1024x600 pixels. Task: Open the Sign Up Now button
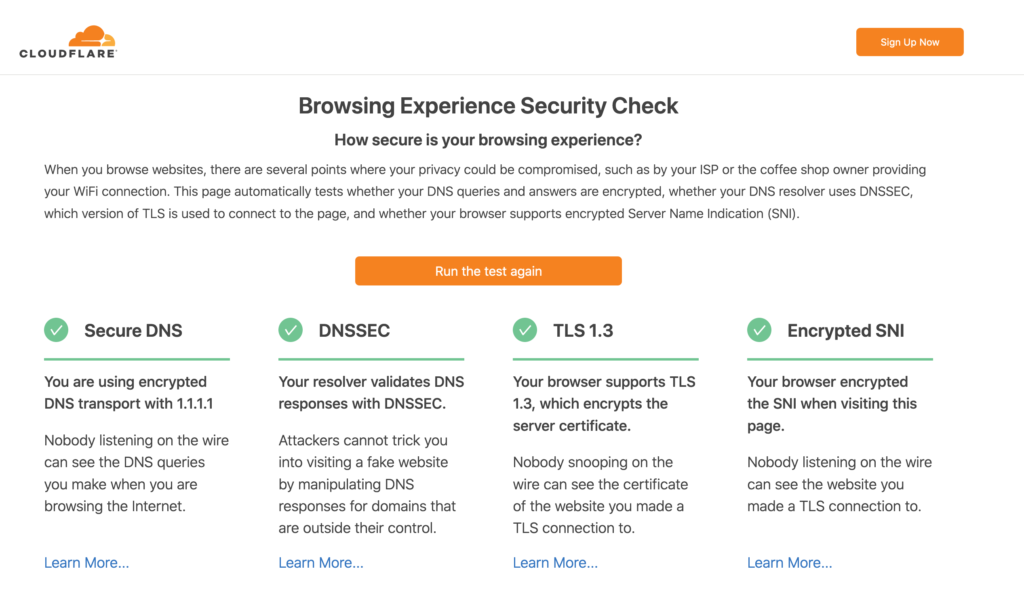pyautogui.click(x=910, y=42)
